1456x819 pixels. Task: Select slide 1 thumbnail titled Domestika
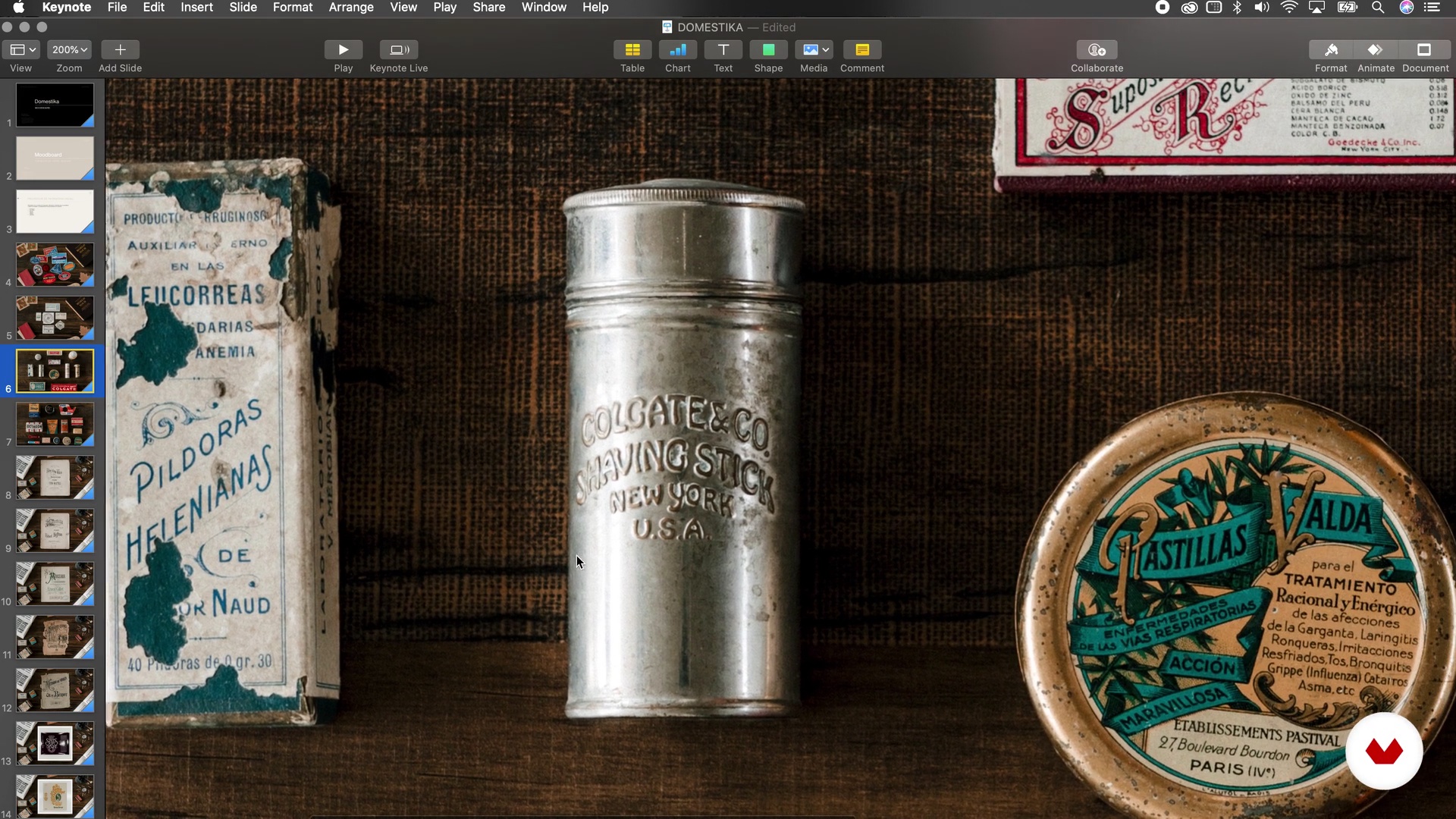(x=55, y=105)
